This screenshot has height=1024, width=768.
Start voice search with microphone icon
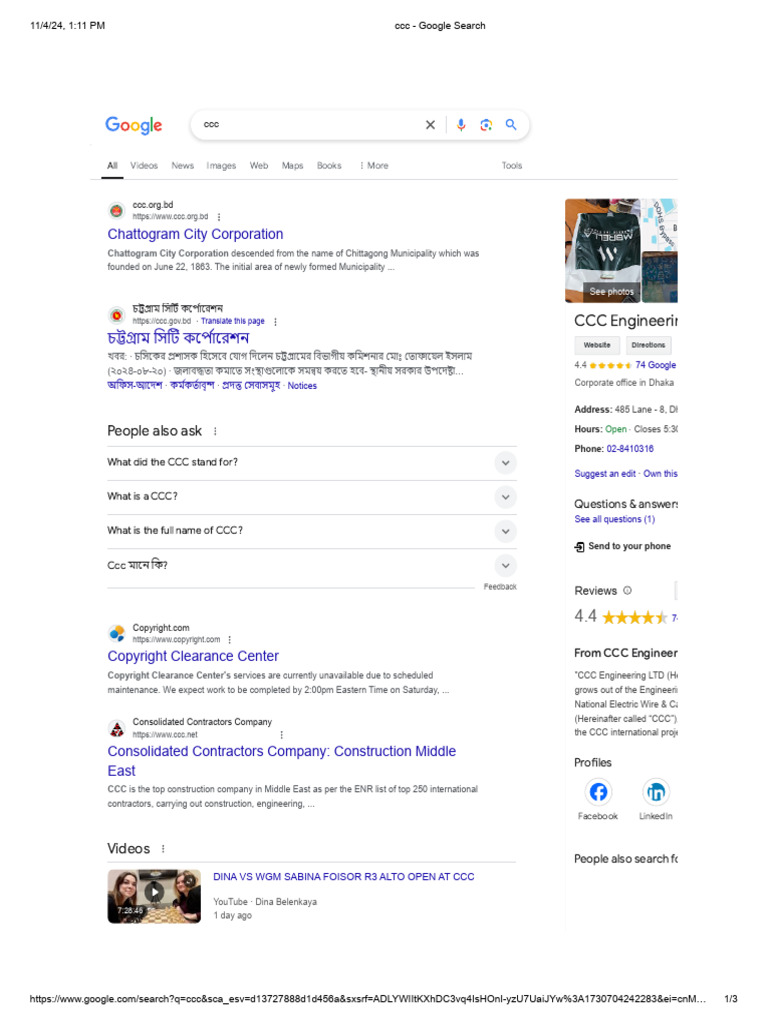pos(461,125)
